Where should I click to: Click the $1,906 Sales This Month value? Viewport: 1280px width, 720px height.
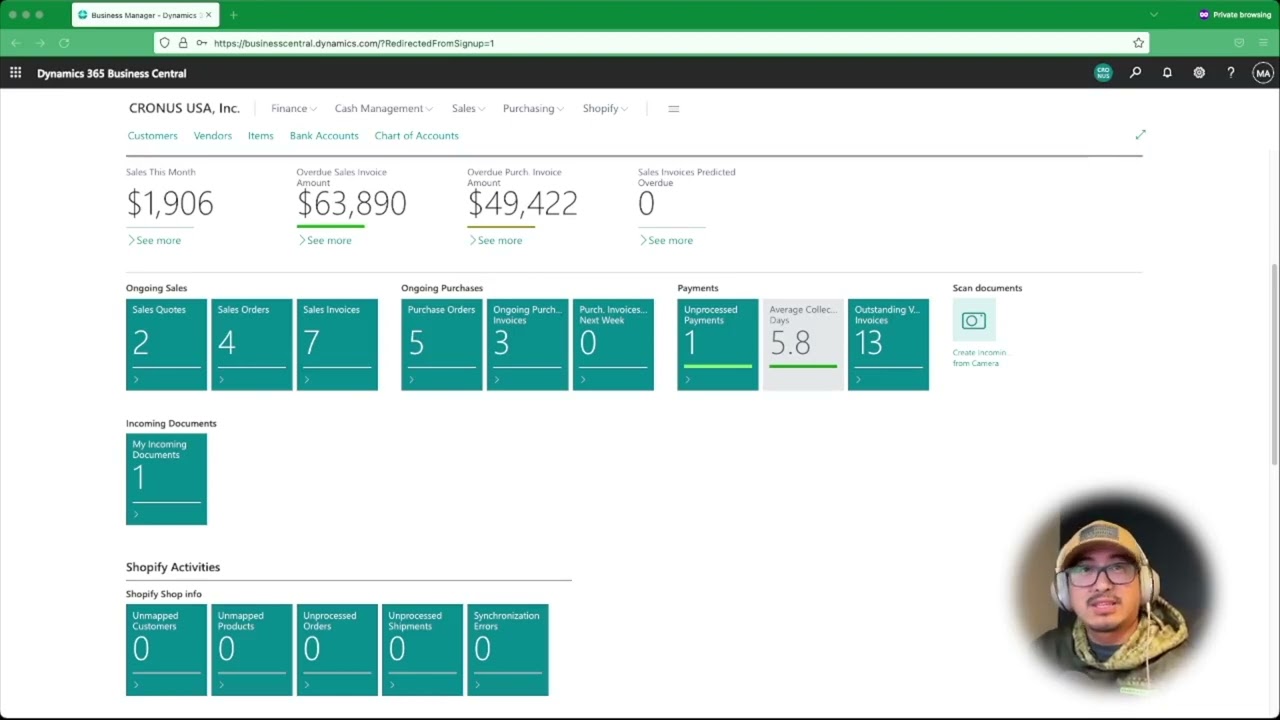(170, 204)
